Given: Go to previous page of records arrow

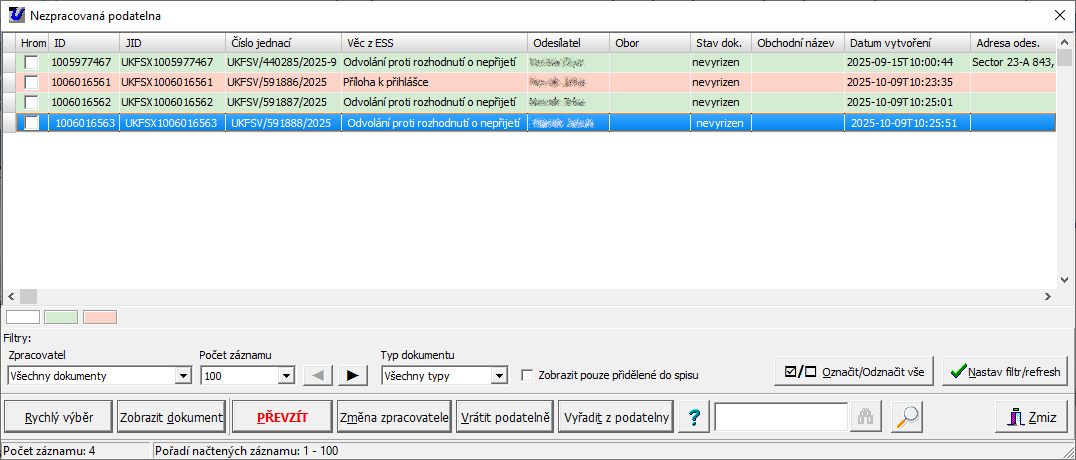Looking at the screenshot, I should coord(317,376).
